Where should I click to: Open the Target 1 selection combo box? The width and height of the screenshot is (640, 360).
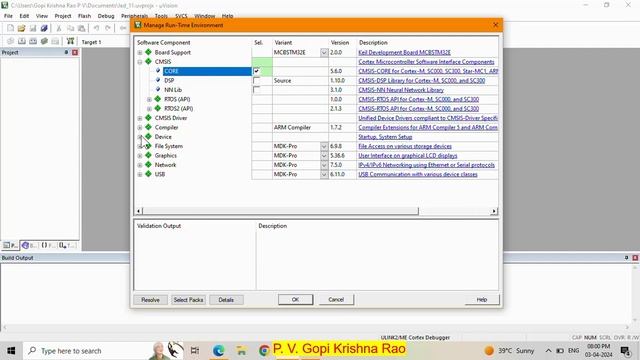tap(104, 42)
